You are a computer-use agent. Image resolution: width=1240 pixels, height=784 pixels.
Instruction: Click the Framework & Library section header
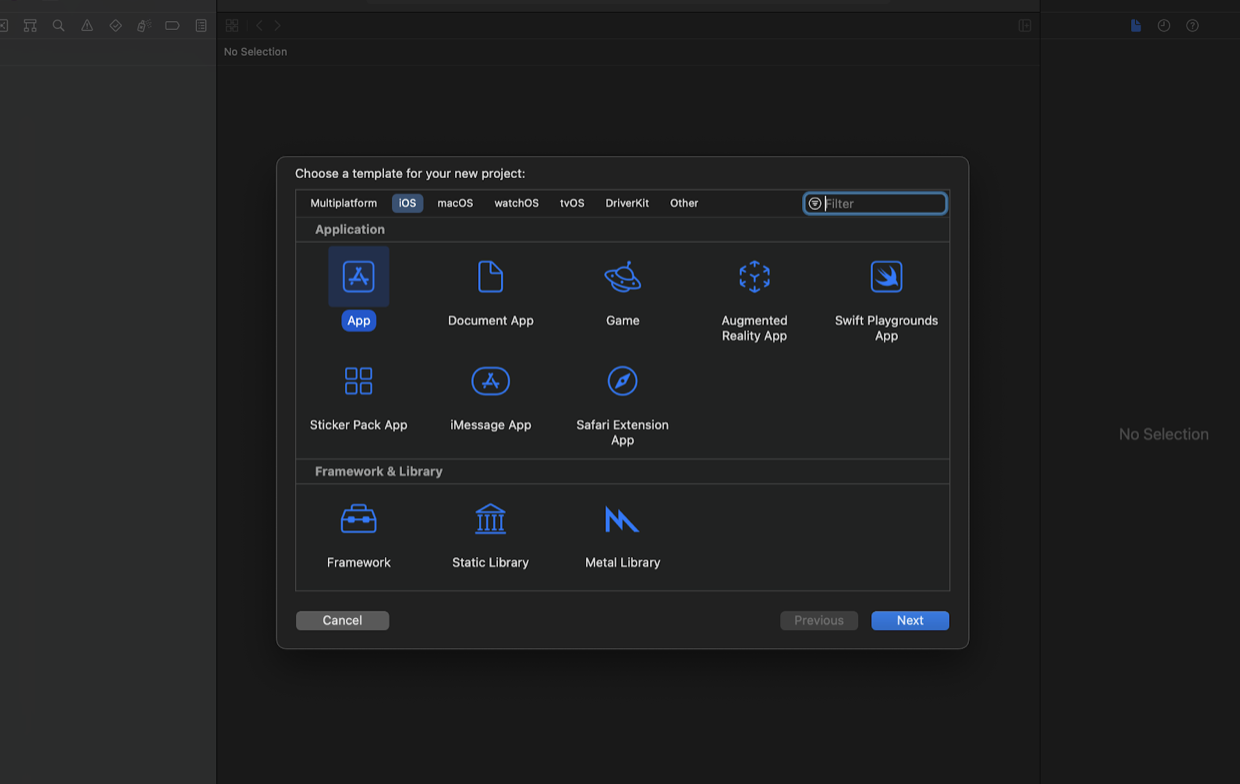(x=378, y=471)
